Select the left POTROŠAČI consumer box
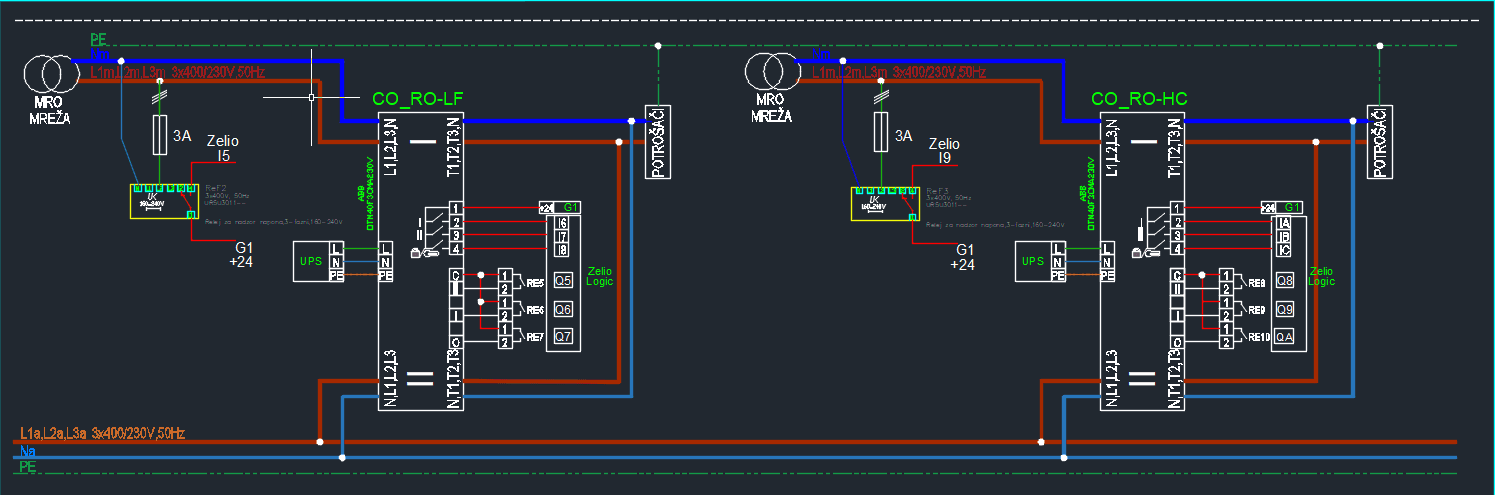The image size is (1495, 495). [657, 142]
